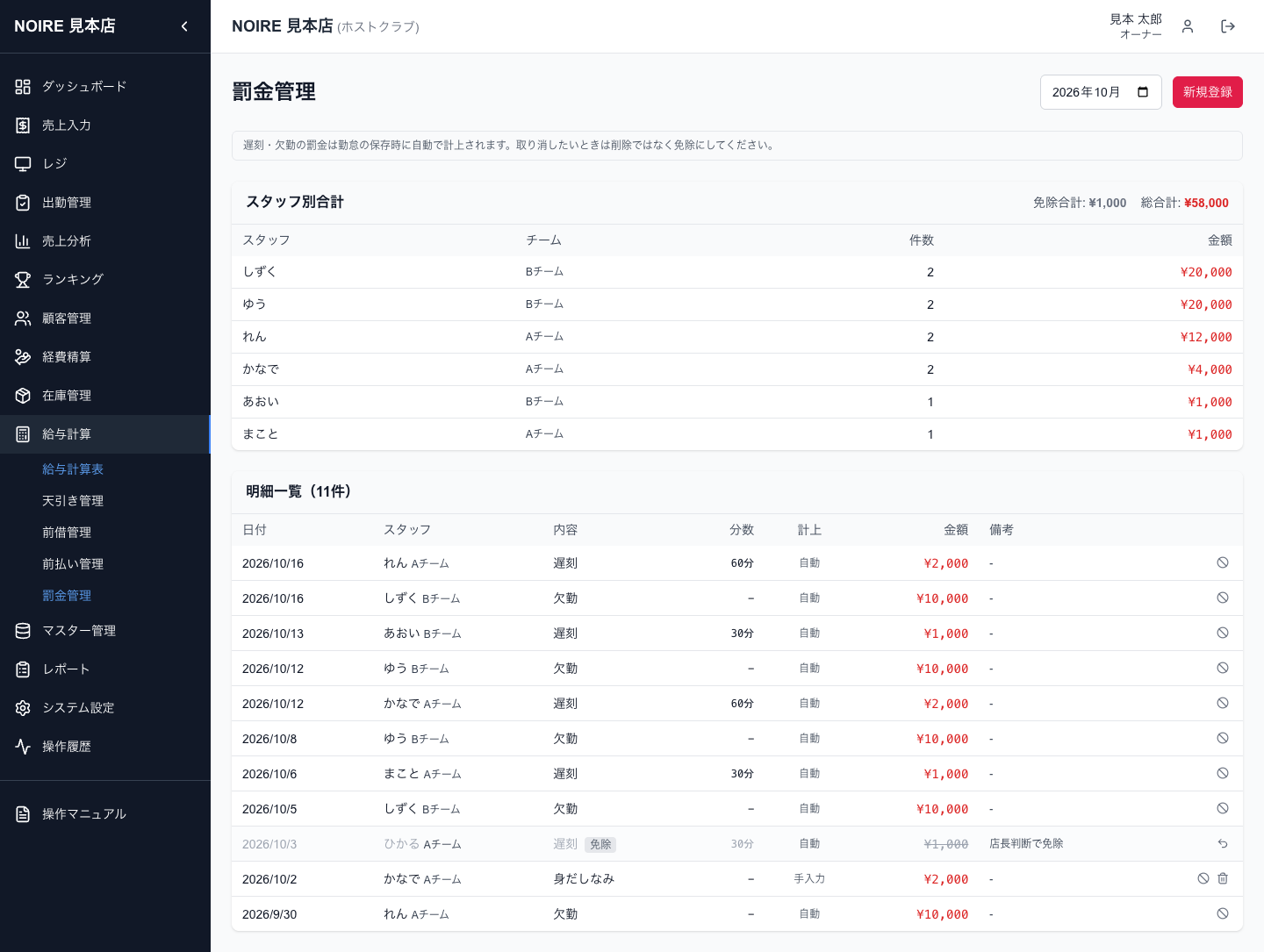Undo the waiver on 2026/10/3 ひかる penalty
The height and width of the screenshot is (952, 1264).
click(1223, 843)
